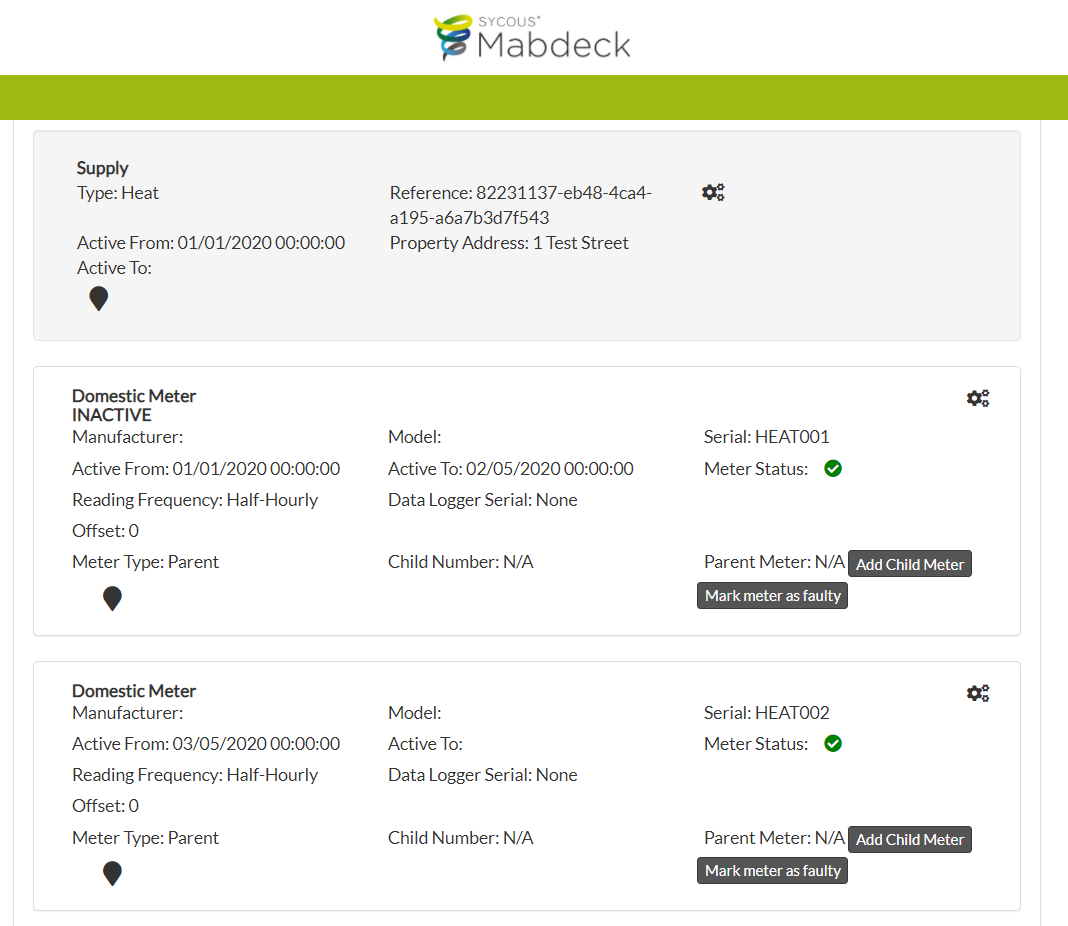Click the location pin on the Supply card
Screen dimensions: 1068x926
click(x=98, y=298)
